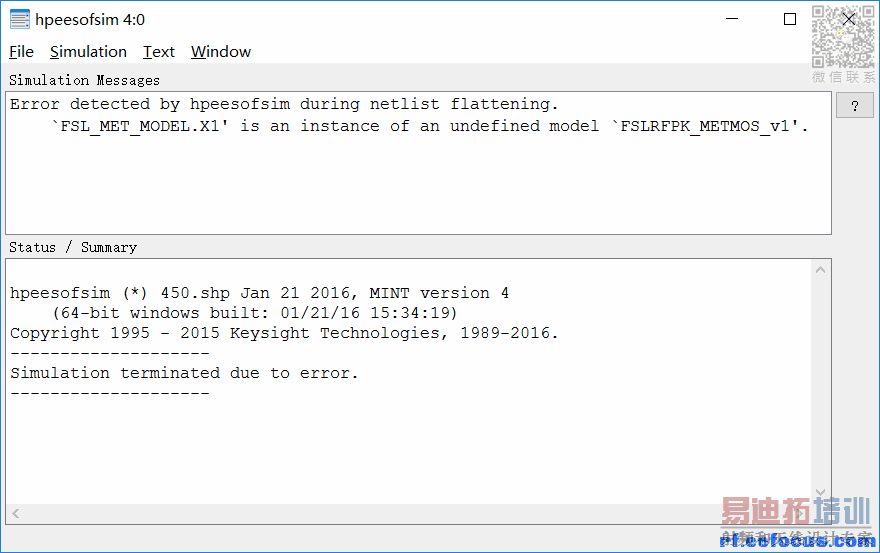Viewport: 880px width, 553px height.
Task: Click the hpeesofsim application icon in title bar
Action: click(x=19, y=19)
